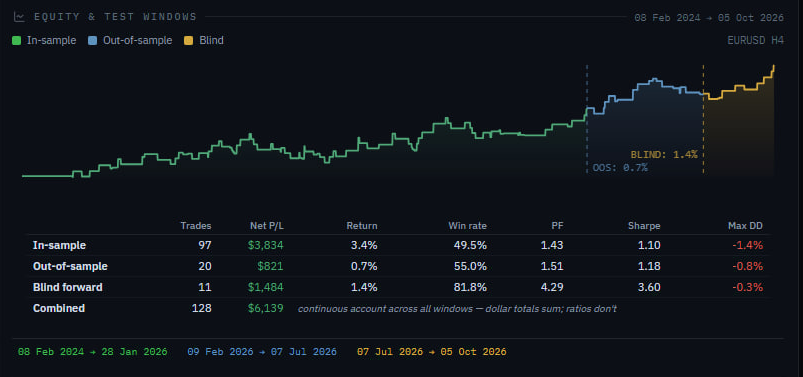Click the blue date range 09 Feb 2026 → 07 Jul 2026
803x377 pixels.
click(262, 352)
